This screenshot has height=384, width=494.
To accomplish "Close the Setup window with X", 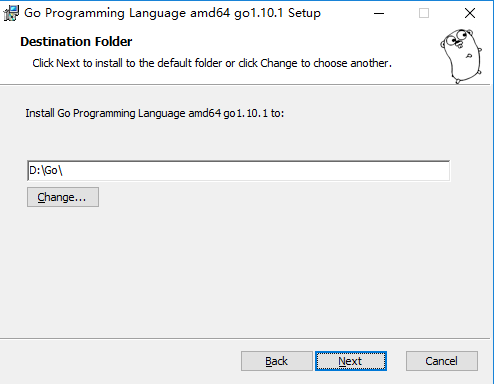I will (x=470, y=13).
